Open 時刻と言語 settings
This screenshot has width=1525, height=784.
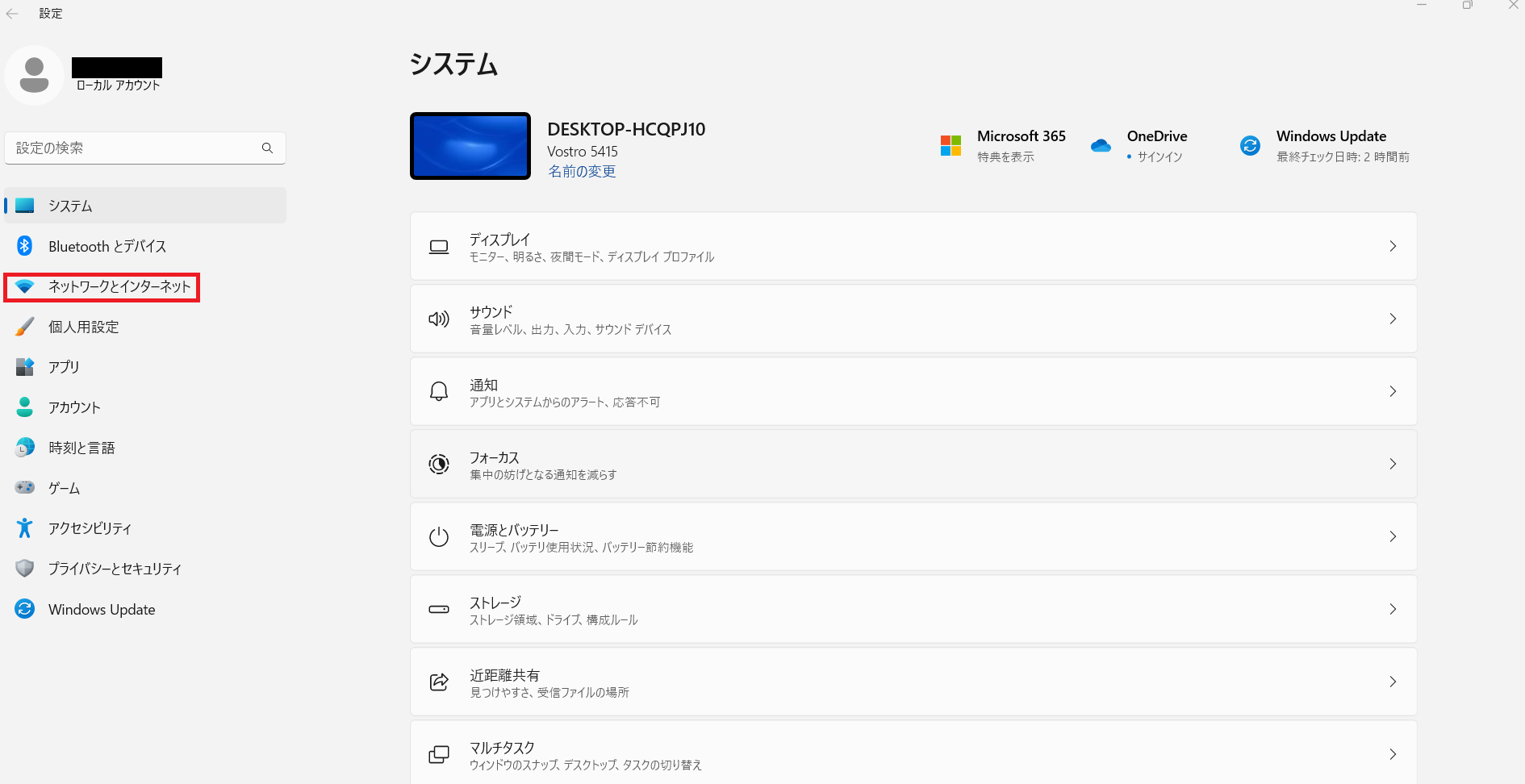pos(145,448)
